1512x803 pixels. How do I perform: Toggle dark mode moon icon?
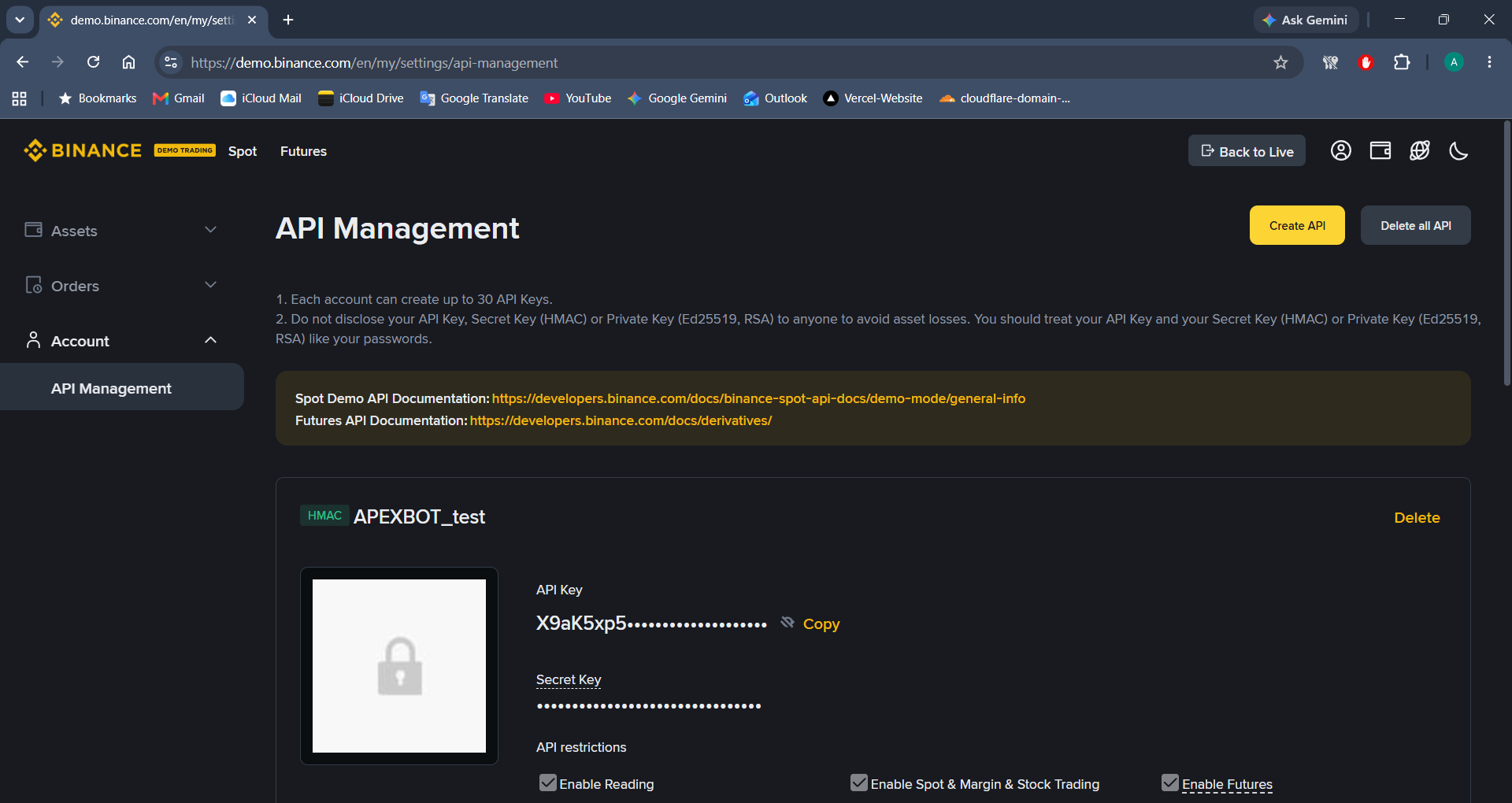(1458, 150)
